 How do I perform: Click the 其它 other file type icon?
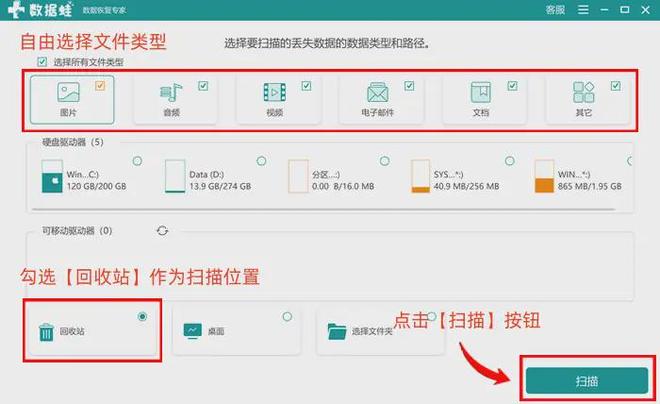point(583,92)
